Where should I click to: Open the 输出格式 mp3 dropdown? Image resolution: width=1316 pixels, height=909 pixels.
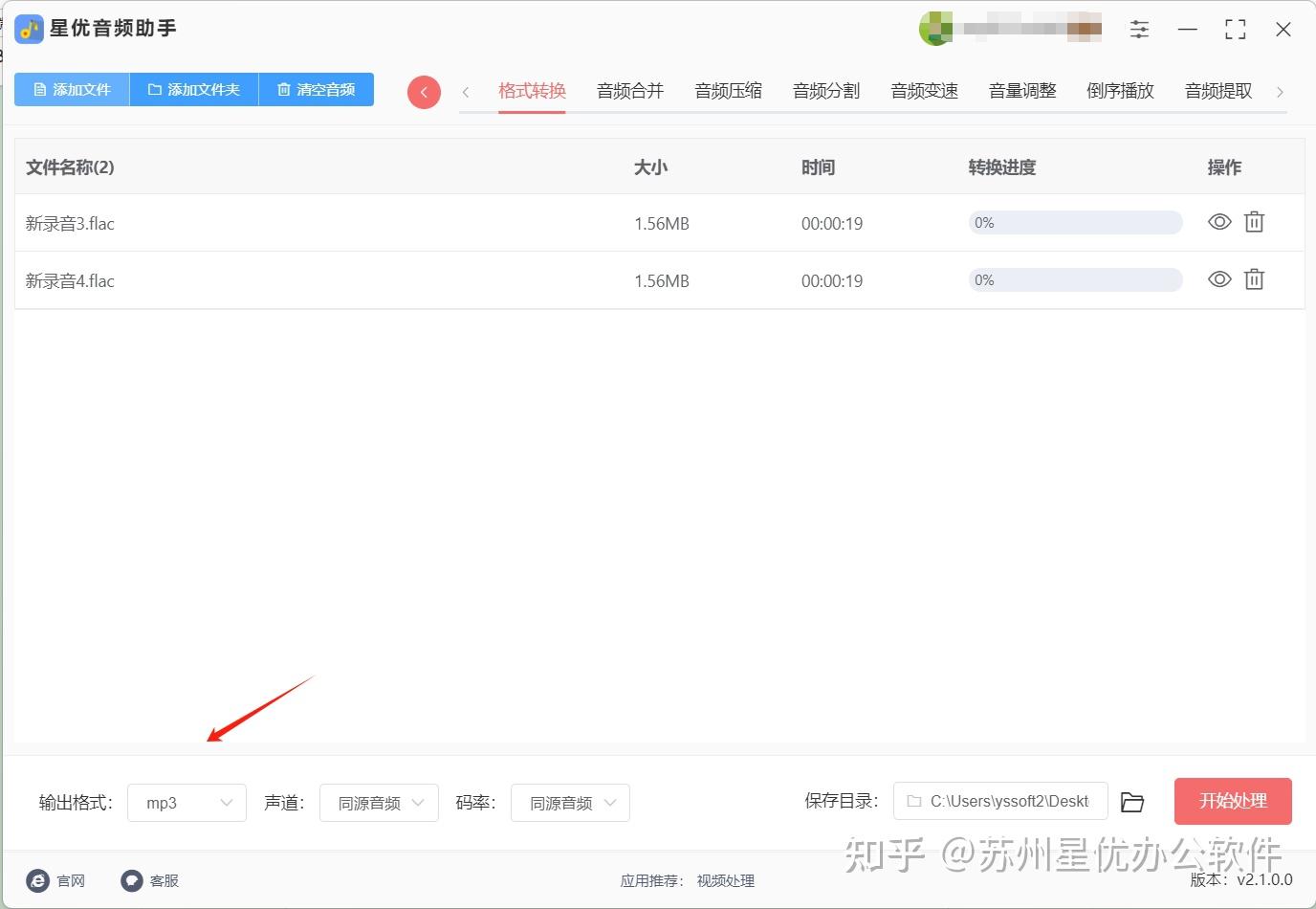[x=186, y=803]
